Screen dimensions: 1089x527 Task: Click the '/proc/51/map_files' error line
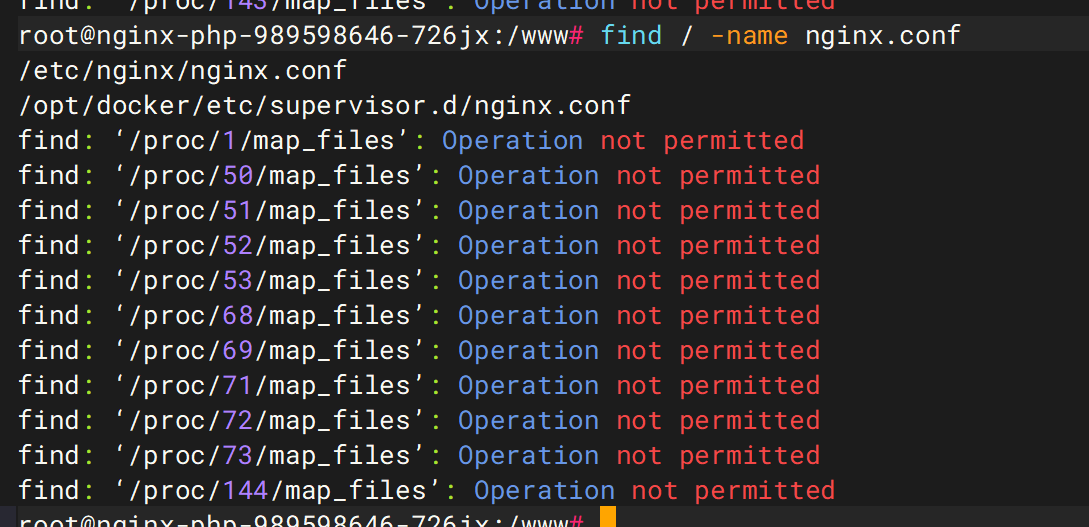[419, 210]
